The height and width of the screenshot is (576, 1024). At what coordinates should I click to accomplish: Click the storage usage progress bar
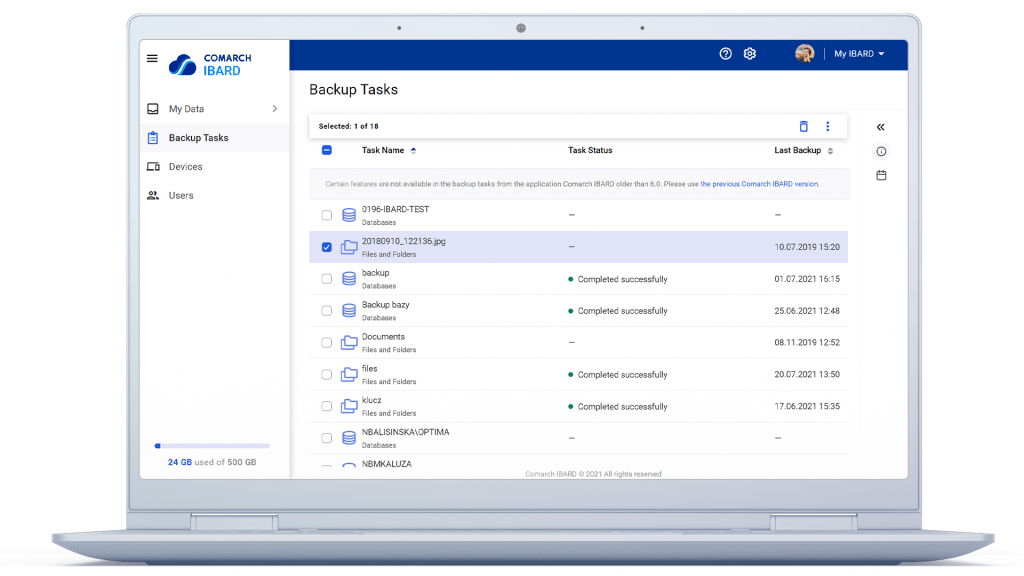[212, 446]
